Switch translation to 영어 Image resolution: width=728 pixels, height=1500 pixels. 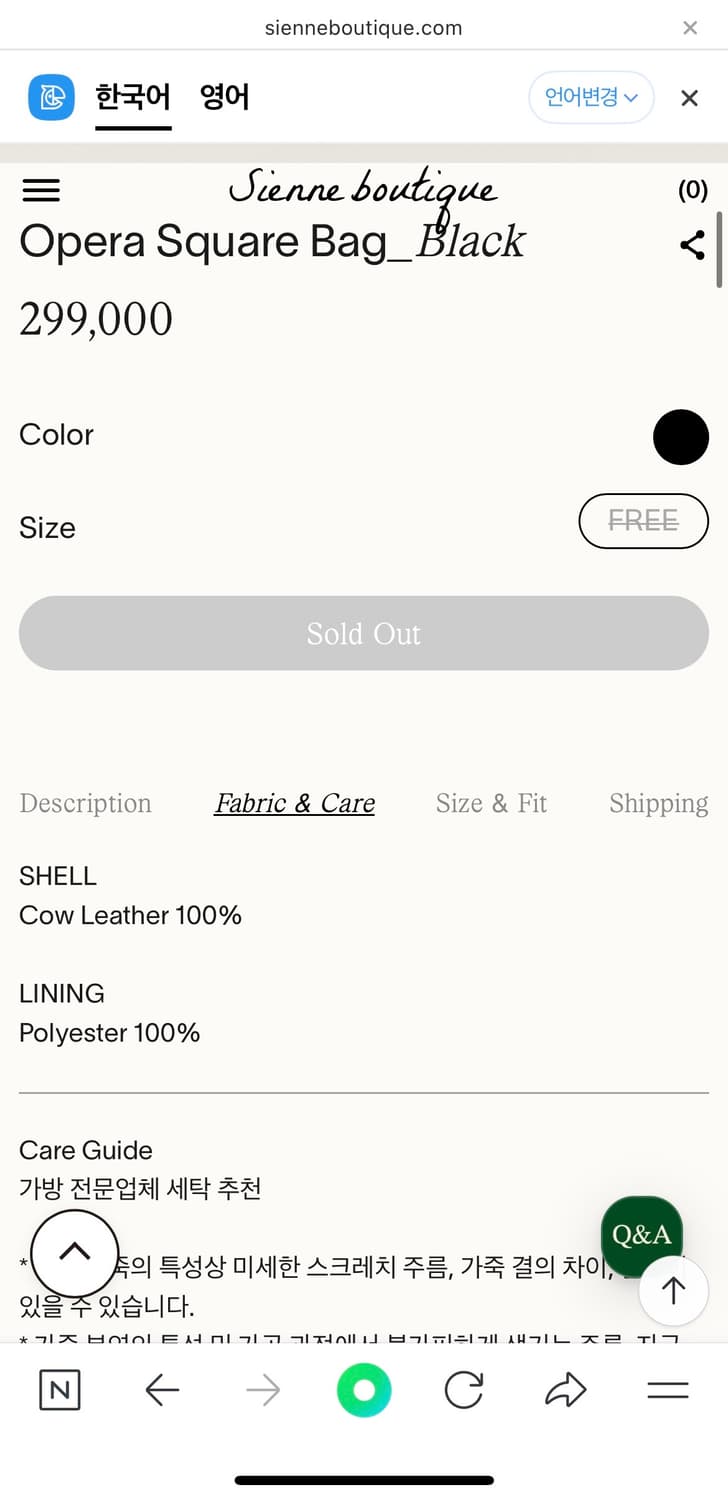[224, 98]
